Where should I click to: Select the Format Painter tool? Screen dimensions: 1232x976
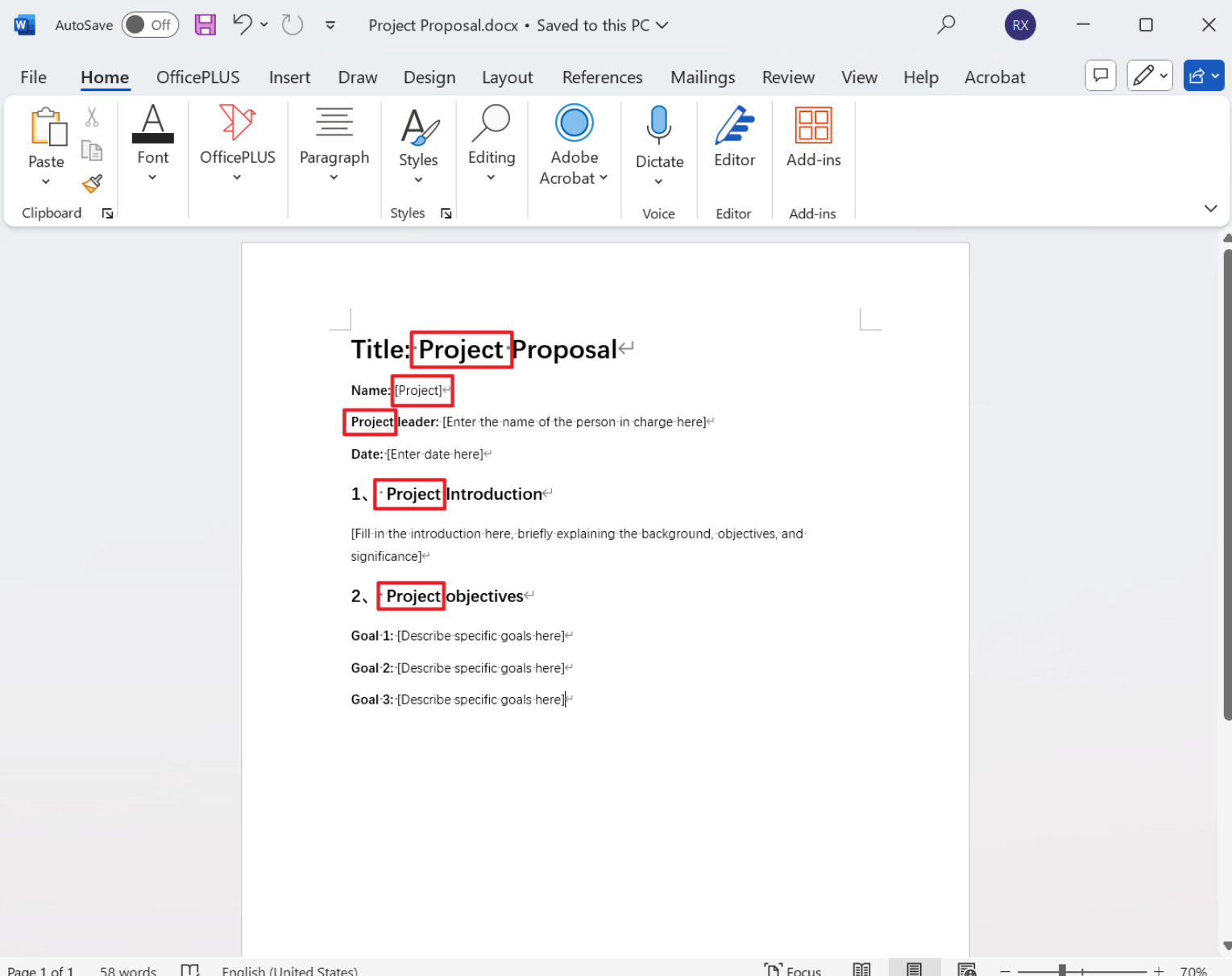[x=92, y=184]
